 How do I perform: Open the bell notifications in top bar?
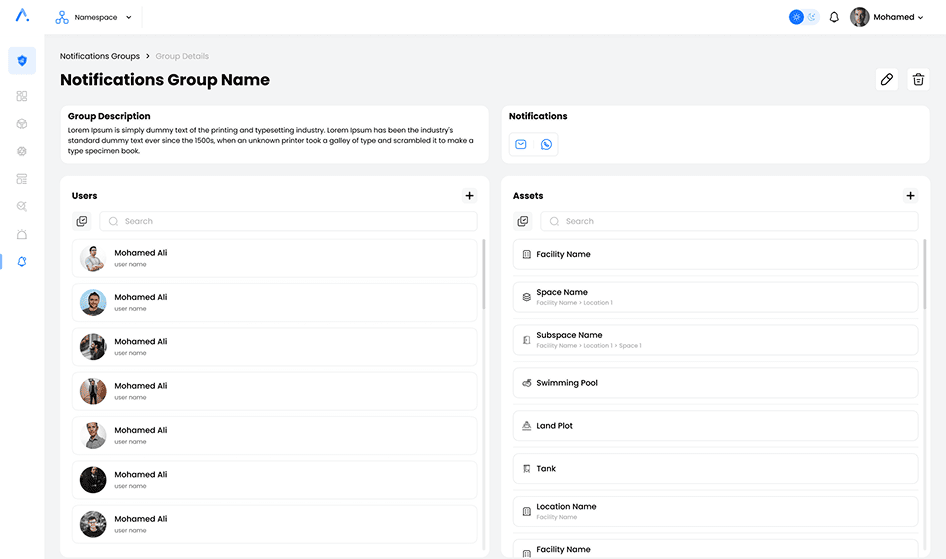[834, 17]
